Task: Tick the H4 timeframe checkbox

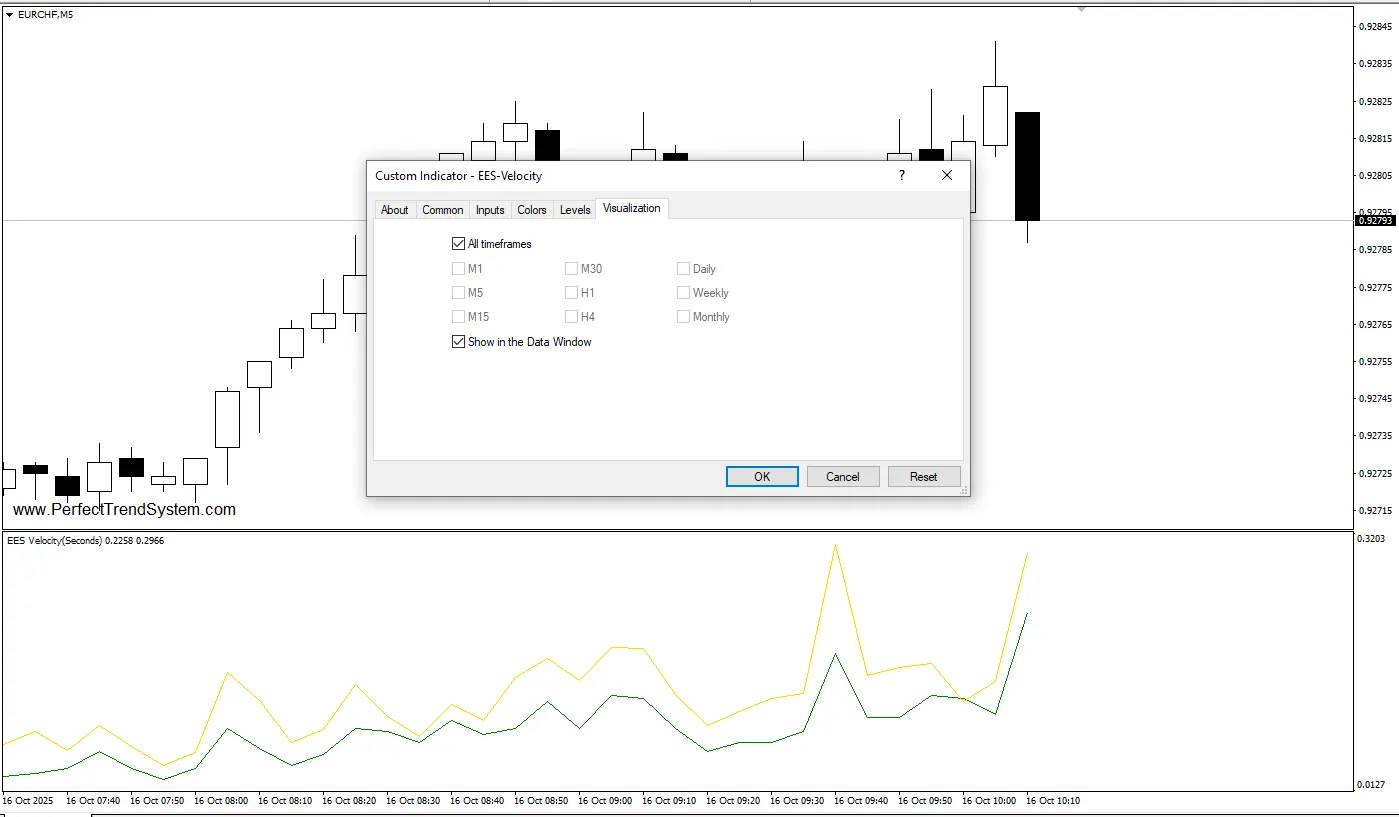Action: [x=571, y=317]
